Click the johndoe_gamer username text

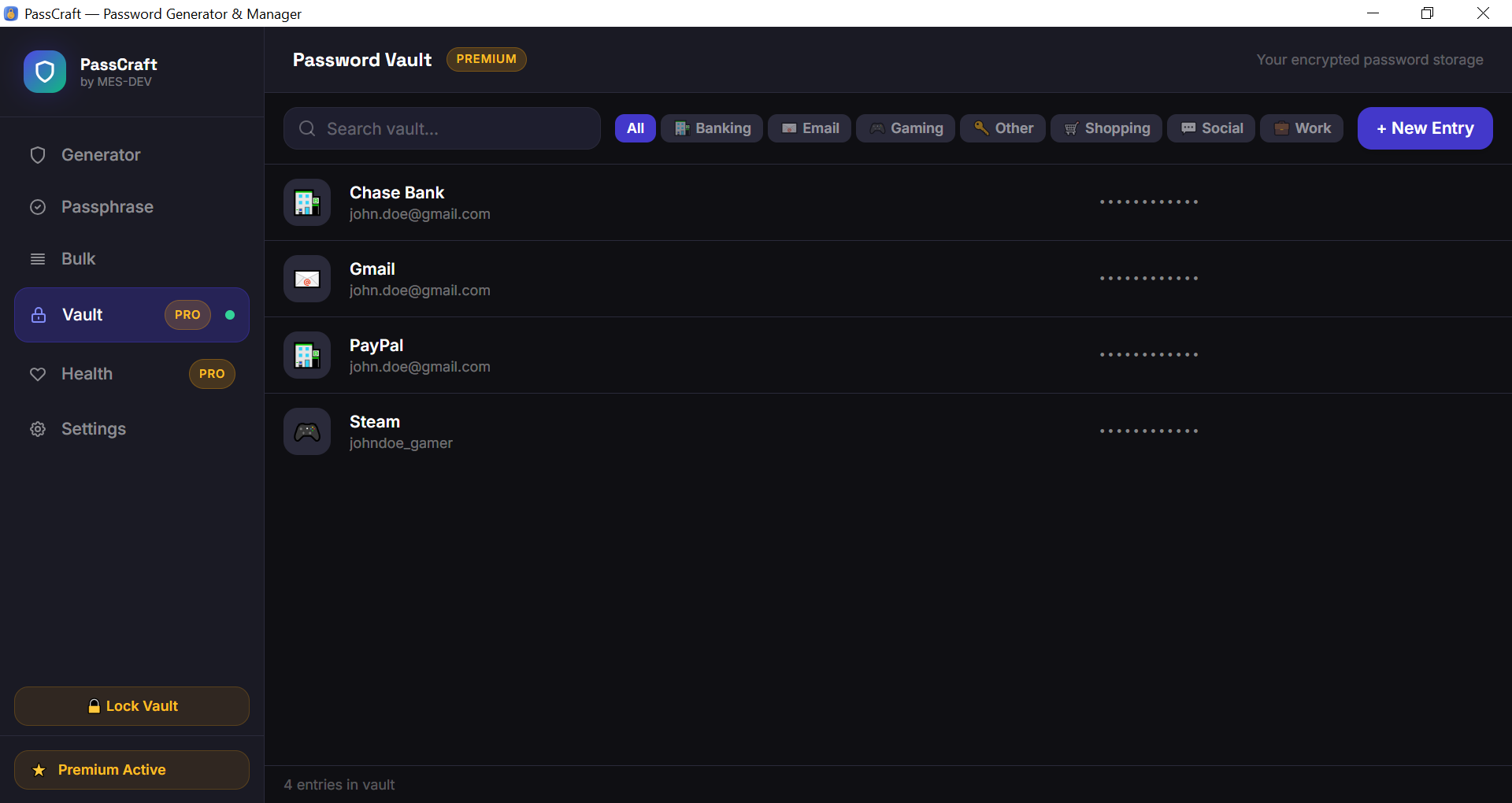[x=401, y=443]
